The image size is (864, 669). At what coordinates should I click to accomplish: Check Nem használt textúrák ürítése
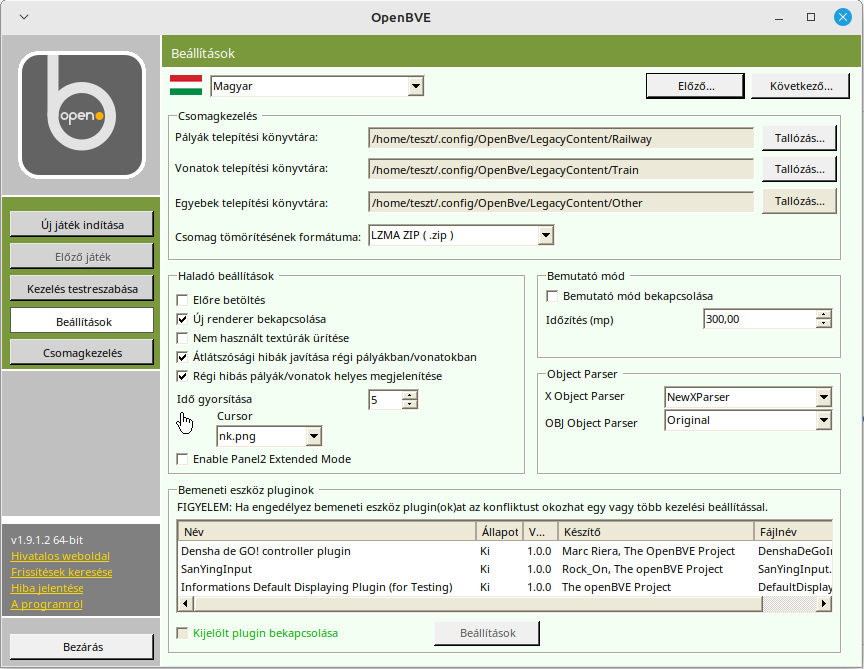click(x=182, y=338)
